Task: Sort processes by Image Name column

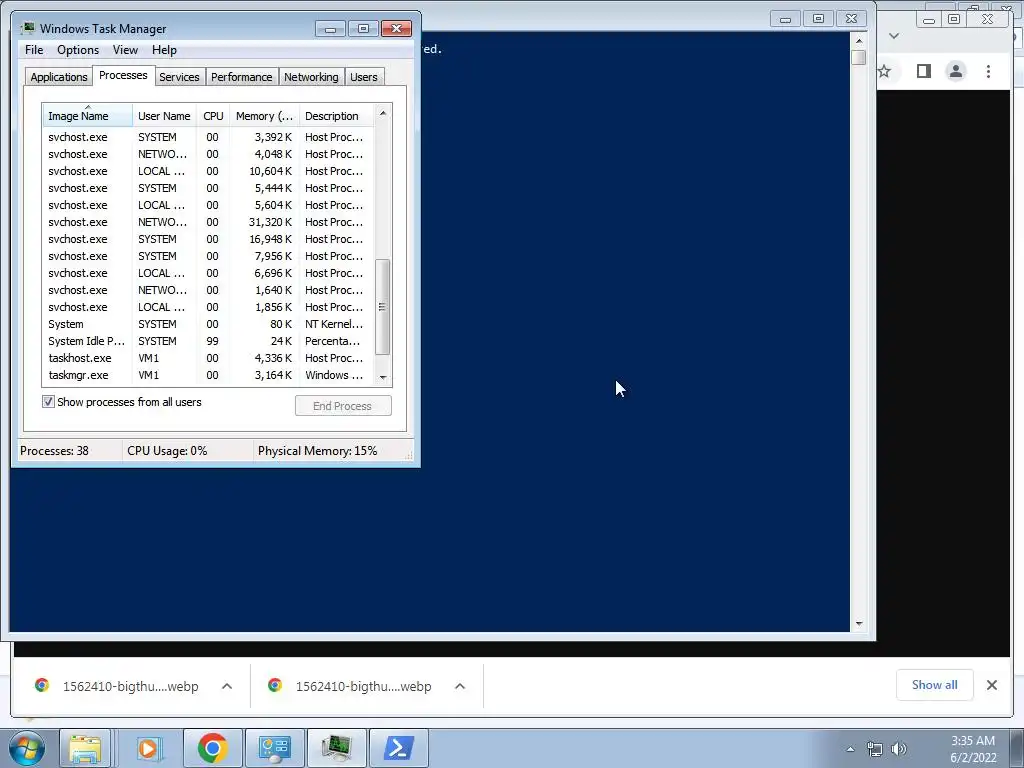Action: [88, 116]
